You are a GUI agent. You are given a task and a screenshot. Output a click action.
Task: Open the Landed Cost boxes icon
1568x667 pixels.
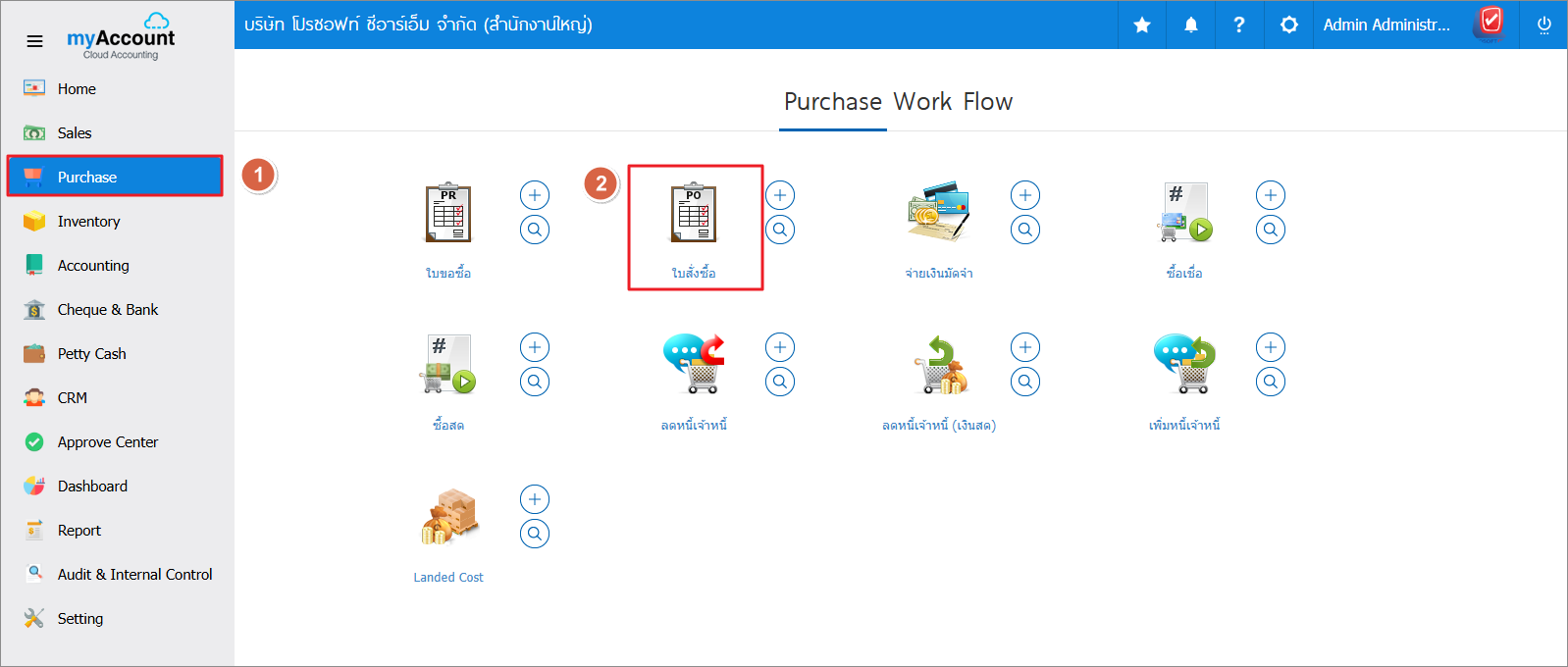click(448, 517)
